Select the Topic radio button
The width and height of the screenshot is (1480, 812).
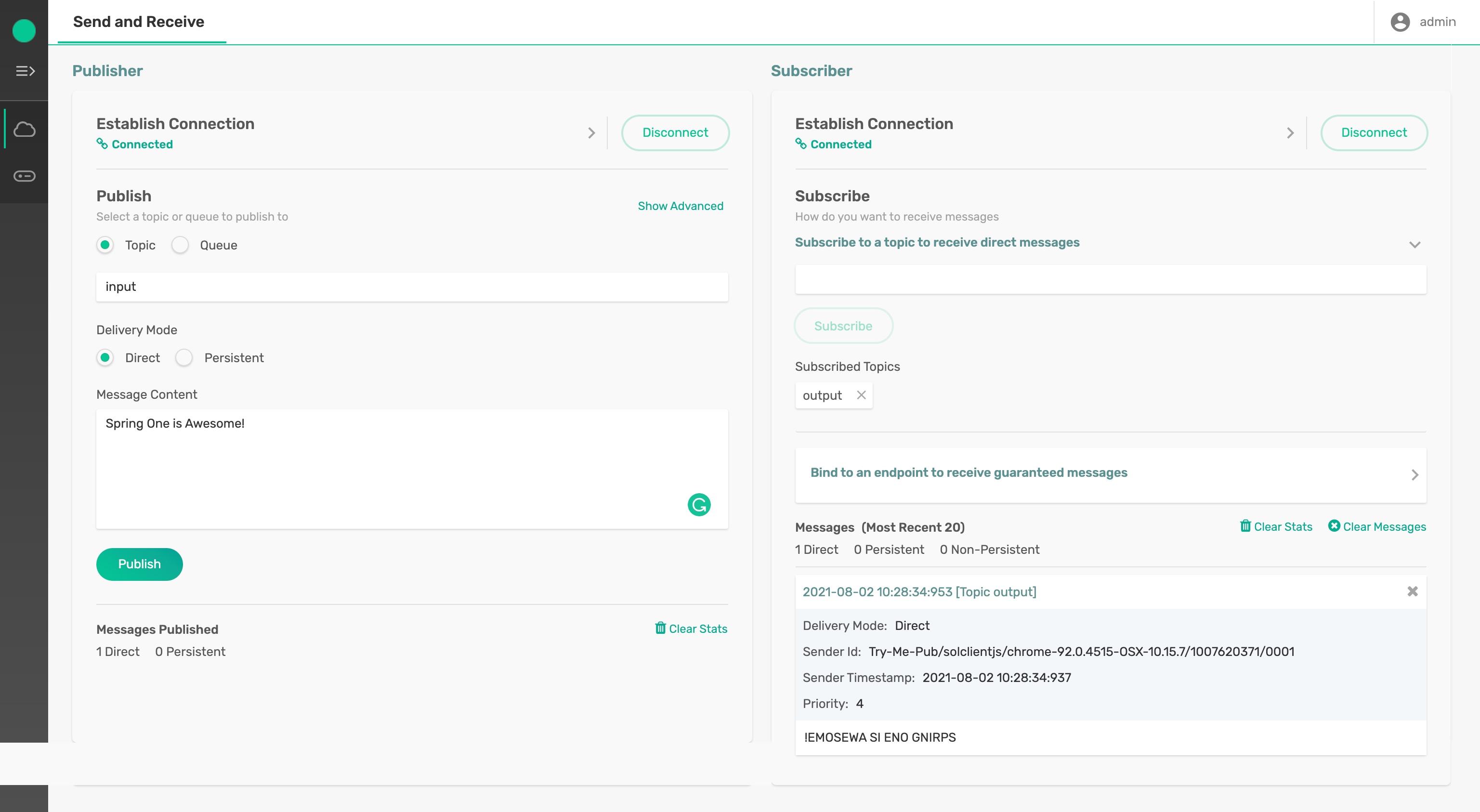105,245
